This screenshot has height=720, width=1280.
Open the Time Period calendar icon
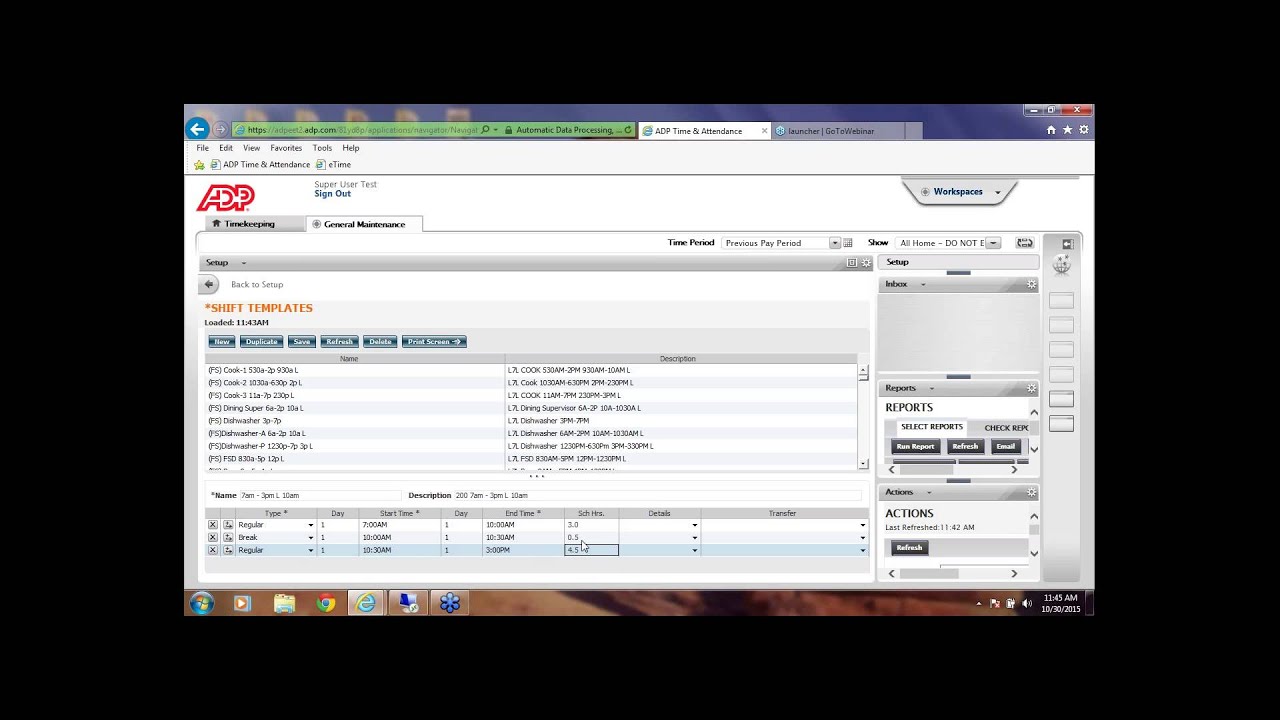(x=848, y=243)
